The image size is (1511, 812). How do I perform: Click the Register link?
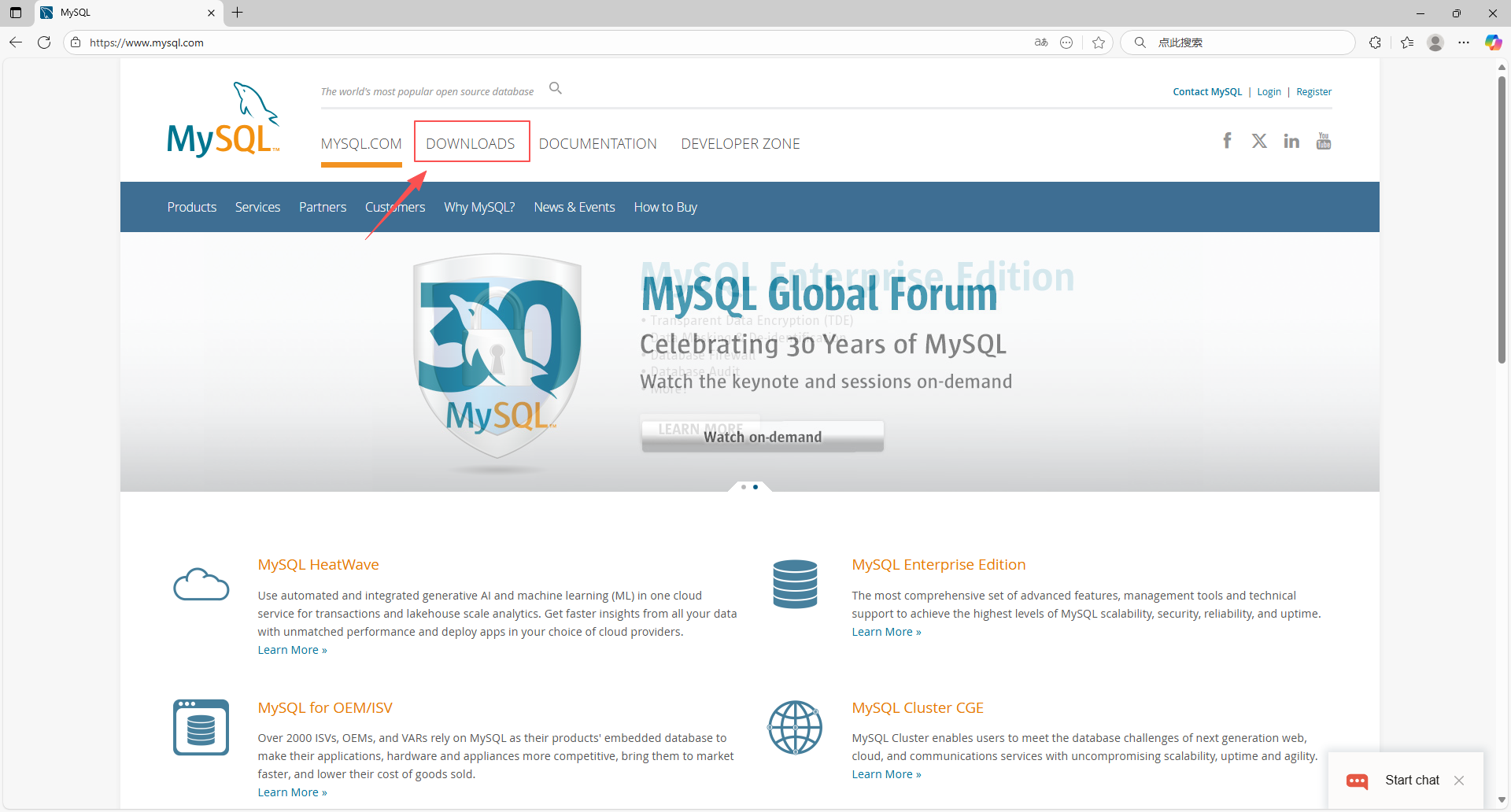click(x=1314, y=92)
